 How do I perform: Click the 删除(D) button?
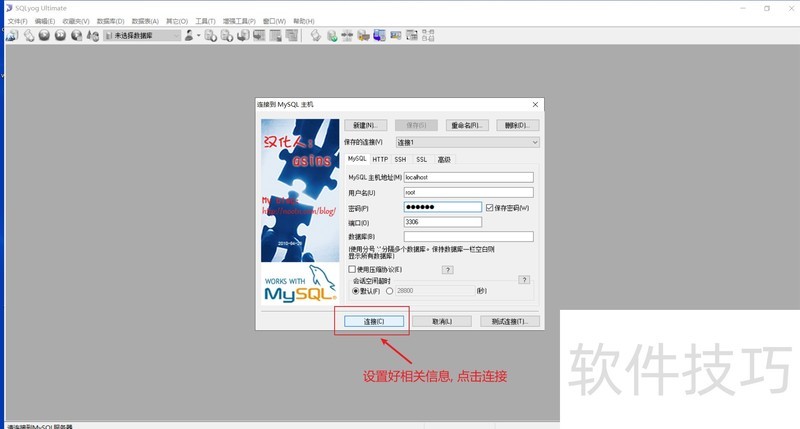[518, 125]
